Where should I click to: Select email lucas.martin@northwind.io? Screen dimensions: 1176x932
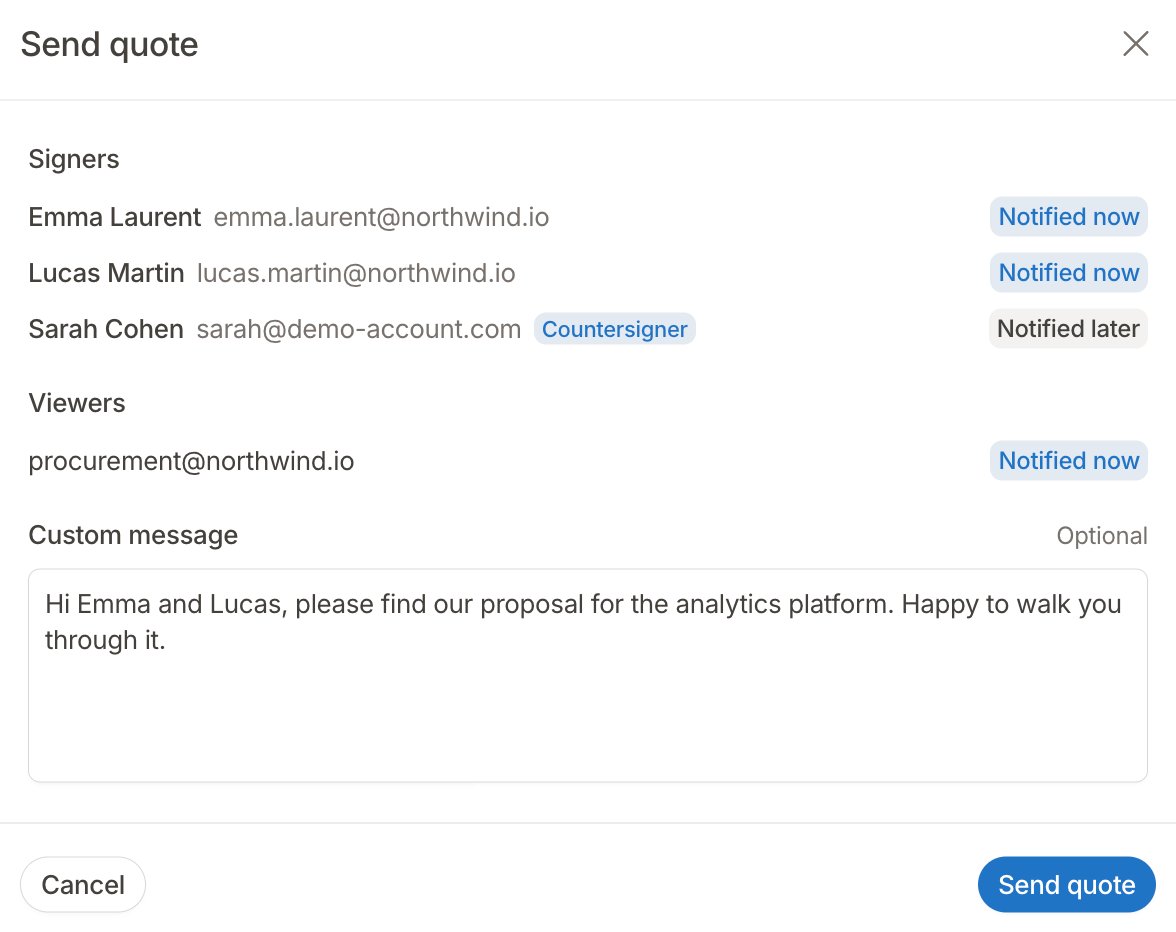tap(356, 274)
